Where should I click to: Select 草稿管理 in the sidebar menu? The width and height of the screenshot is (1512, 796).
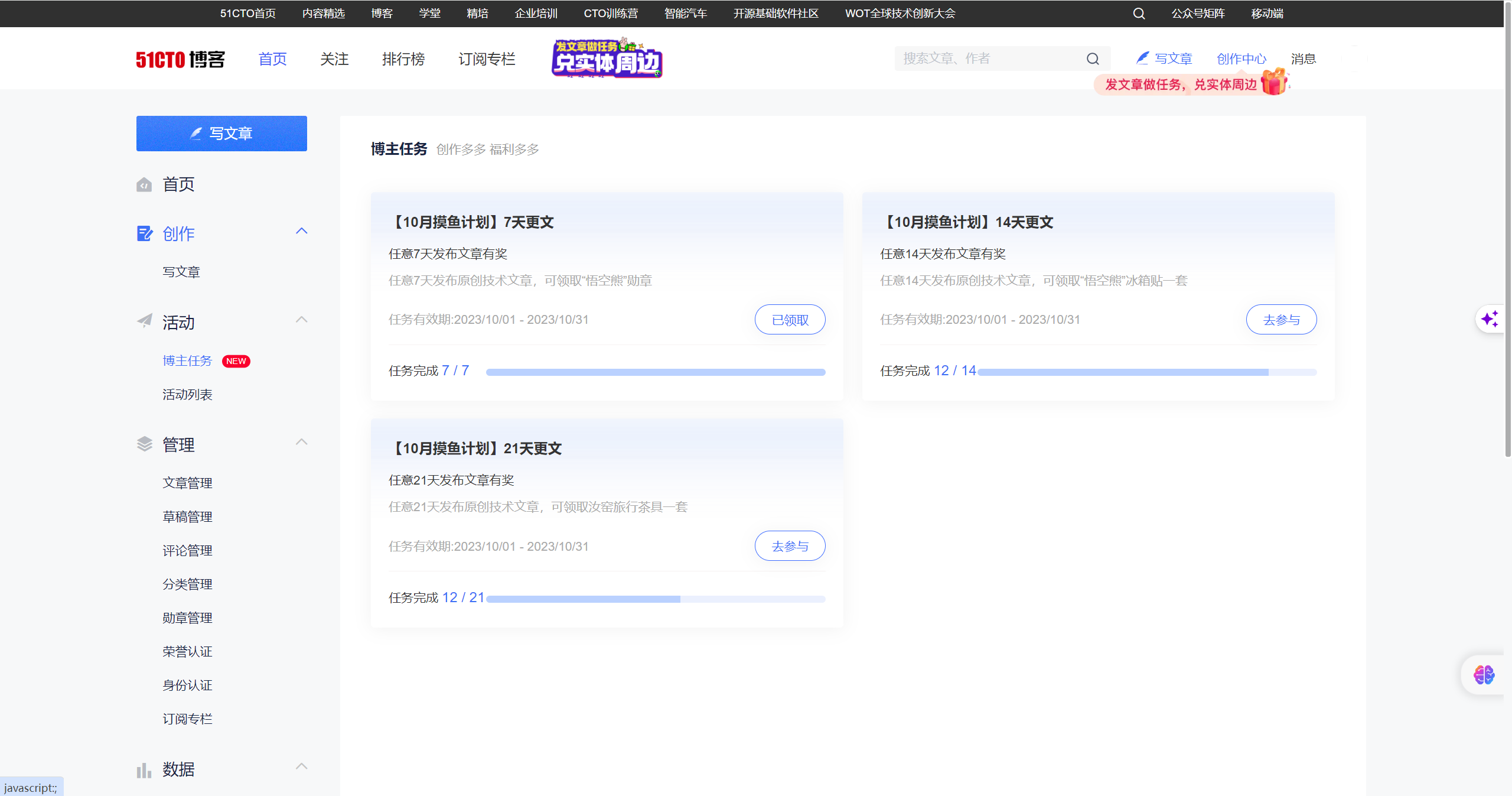click(x=187, y=517)
